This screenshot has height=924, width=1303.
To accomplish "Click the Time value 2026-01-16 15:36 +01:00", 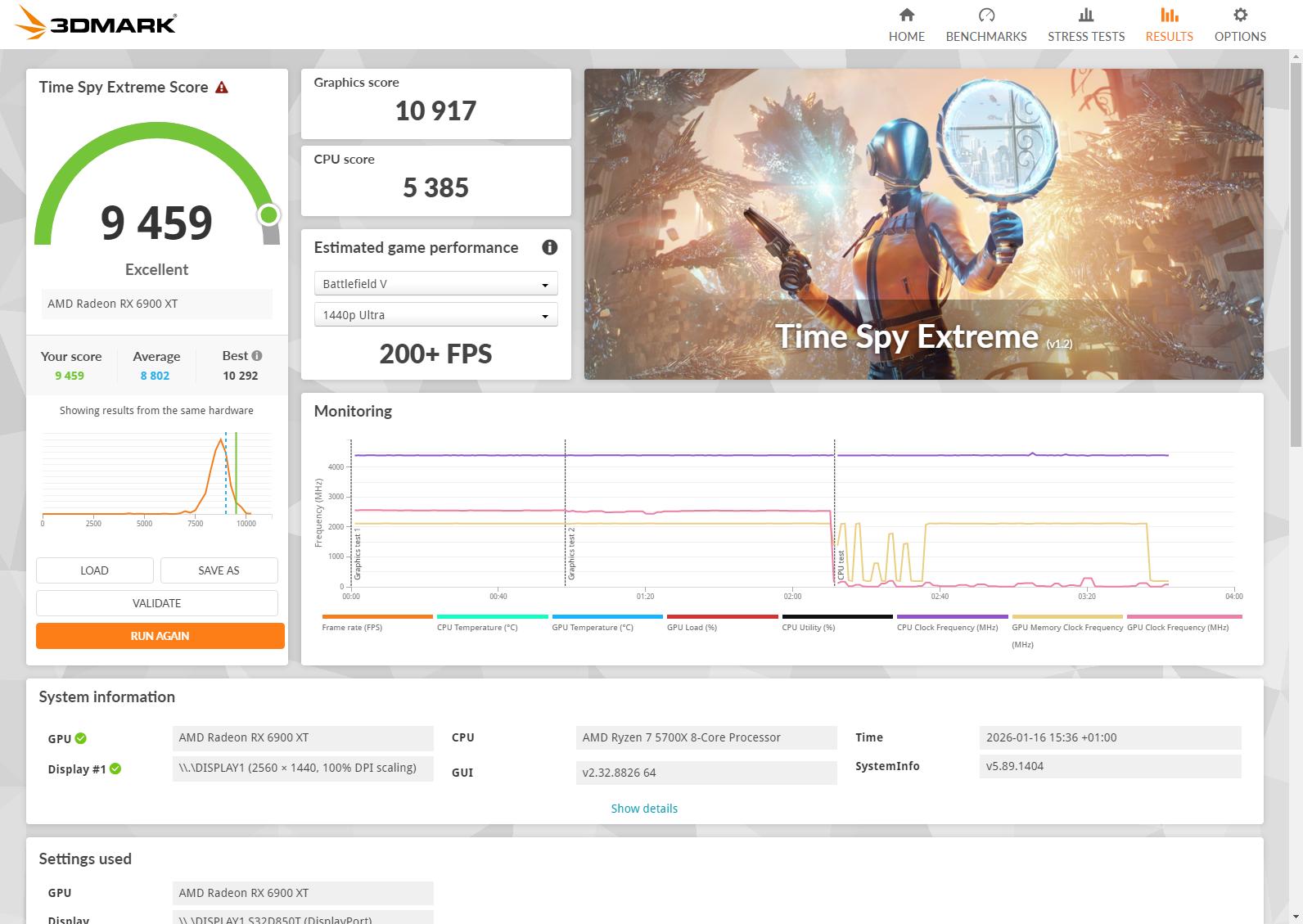I will (1110, 737).
